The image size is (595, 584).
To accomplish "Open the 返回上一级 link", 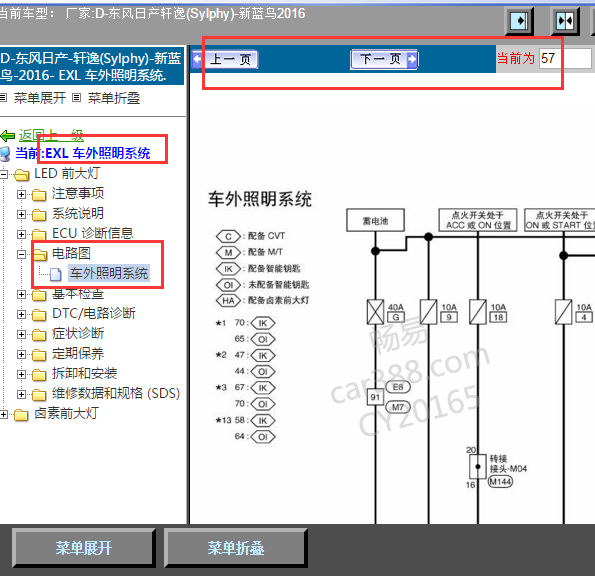I will click(x=51, y=135).
